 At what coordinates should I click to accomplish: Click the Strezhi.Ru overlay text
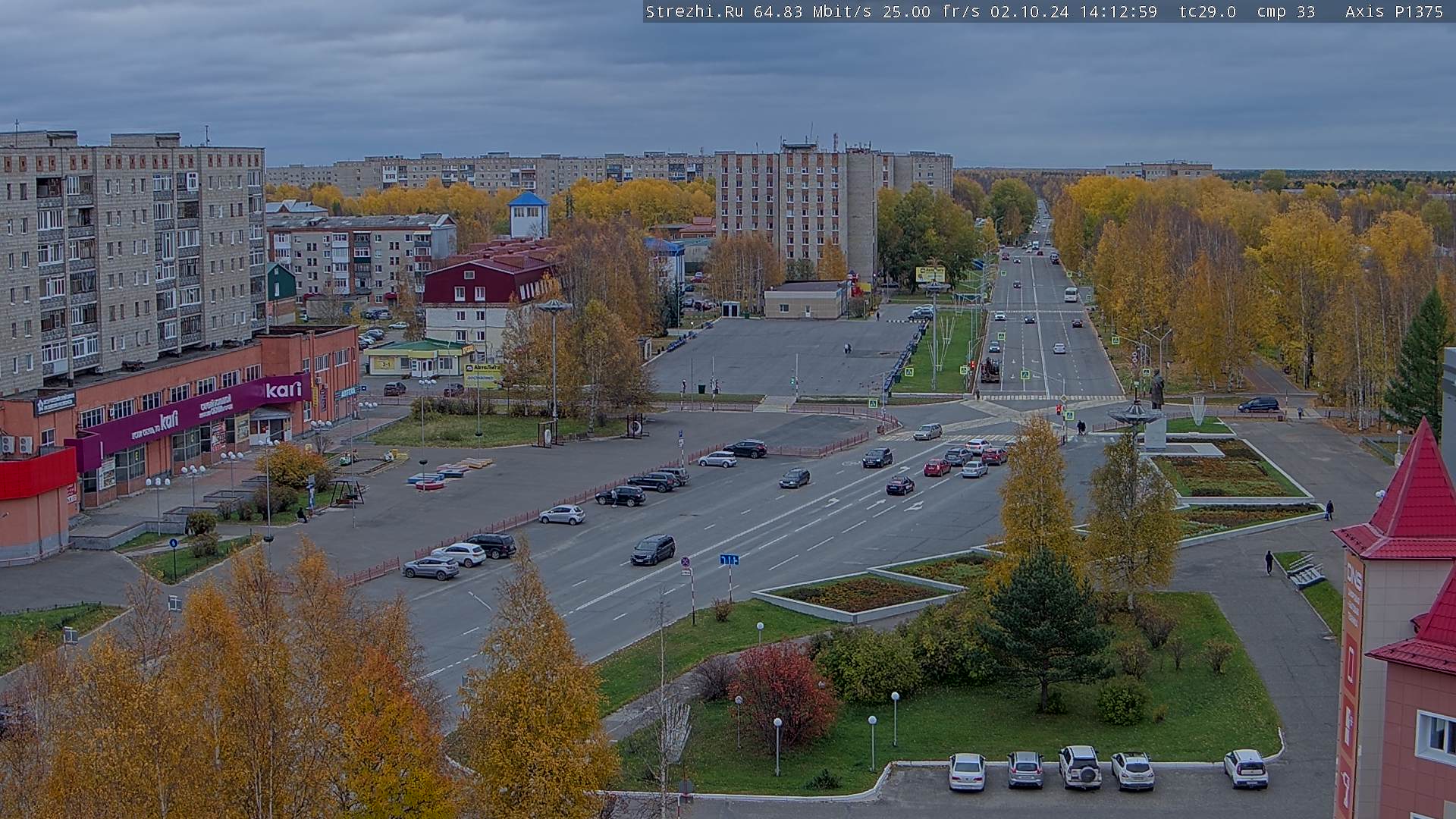click(694, 11)
